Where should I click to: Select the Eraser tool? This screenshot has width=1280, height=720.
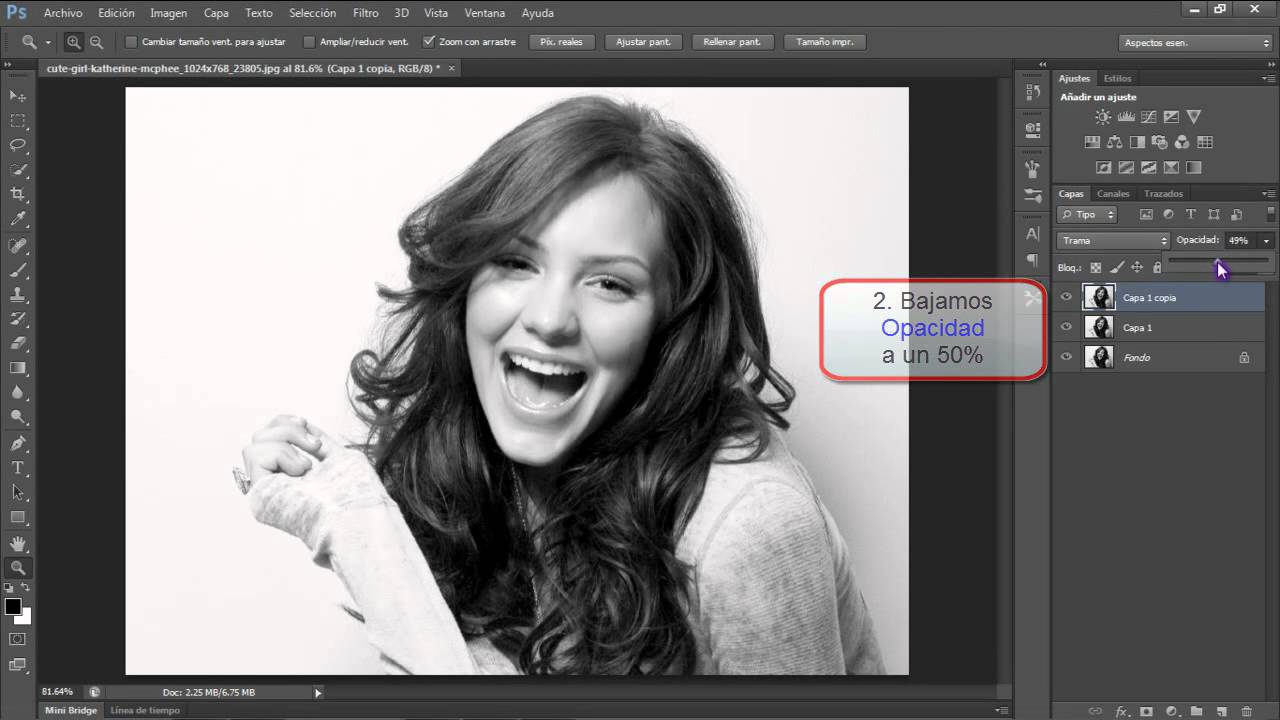pos(17,343)
